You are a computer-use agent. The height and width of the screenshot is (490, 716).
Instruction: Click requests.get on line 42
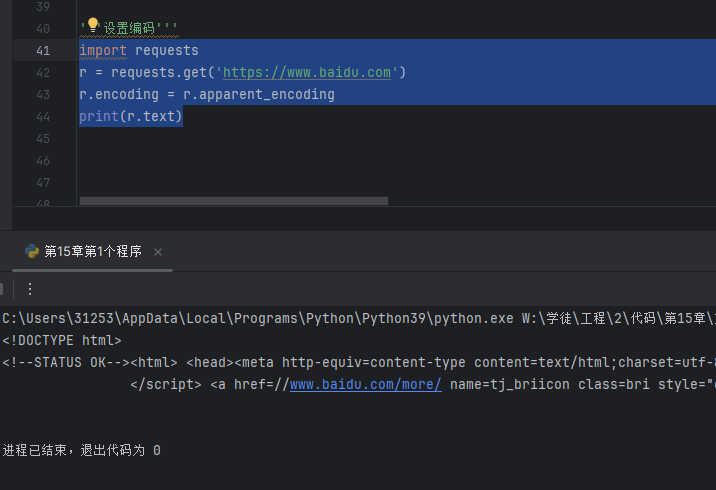pyautogui.click(x=159, y=73)
